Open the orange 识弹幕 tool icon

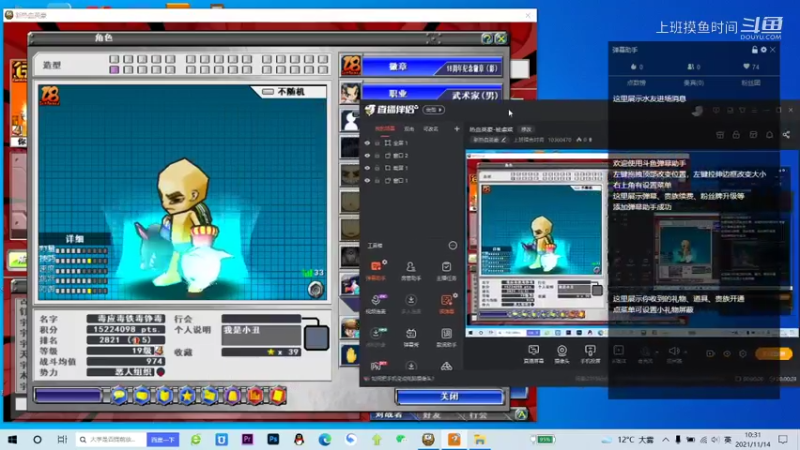(446, 304)
